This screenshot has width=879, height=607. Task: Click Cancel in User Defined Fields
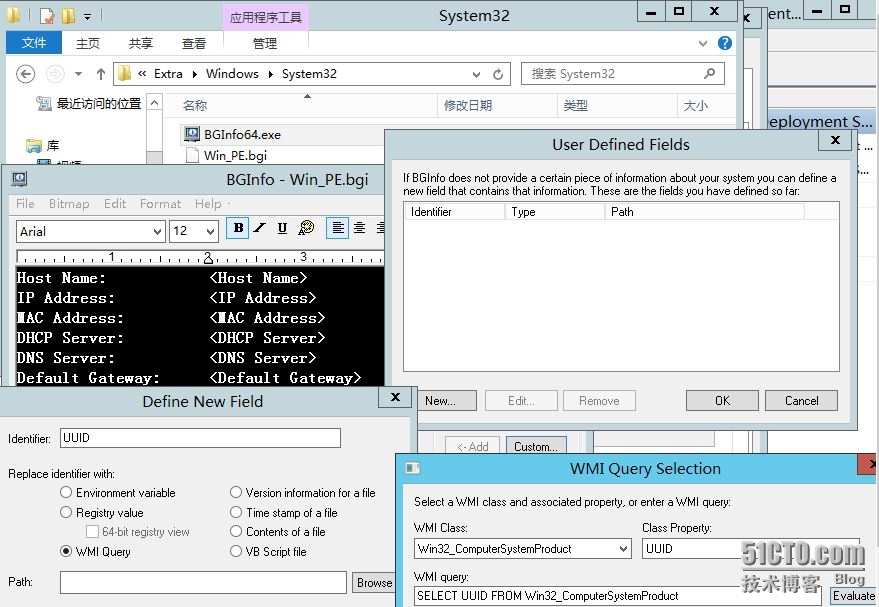pyautogui.click(x=801, y=401)
